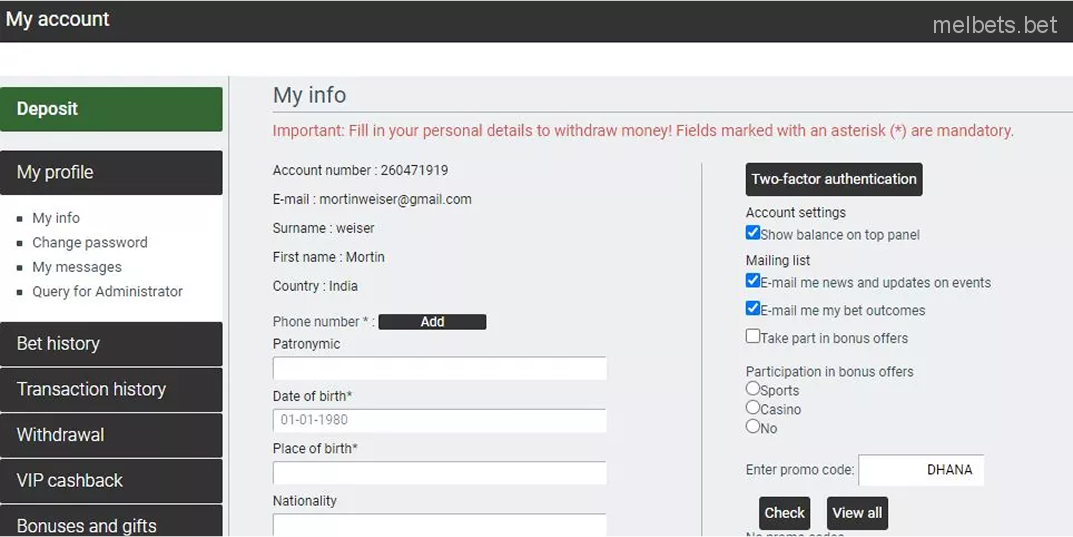
Task: Open the VIP cashback section
Action: (x=111, y=481)
